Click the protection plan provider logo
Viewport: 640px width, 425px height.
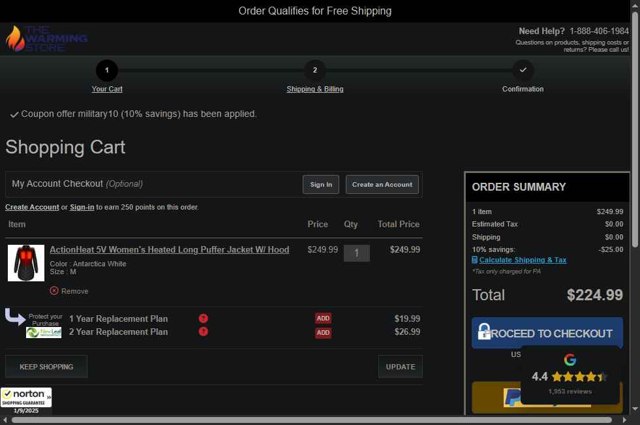click(44, 333)
